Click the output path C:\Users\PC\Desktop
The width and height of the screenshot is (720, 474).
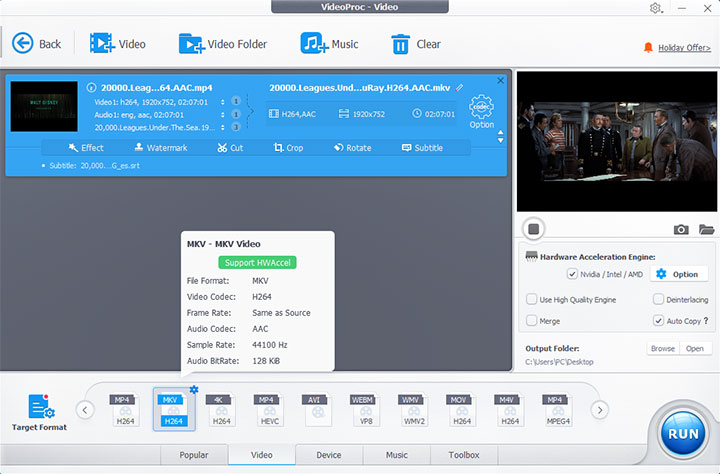click(x=559, y=362)
